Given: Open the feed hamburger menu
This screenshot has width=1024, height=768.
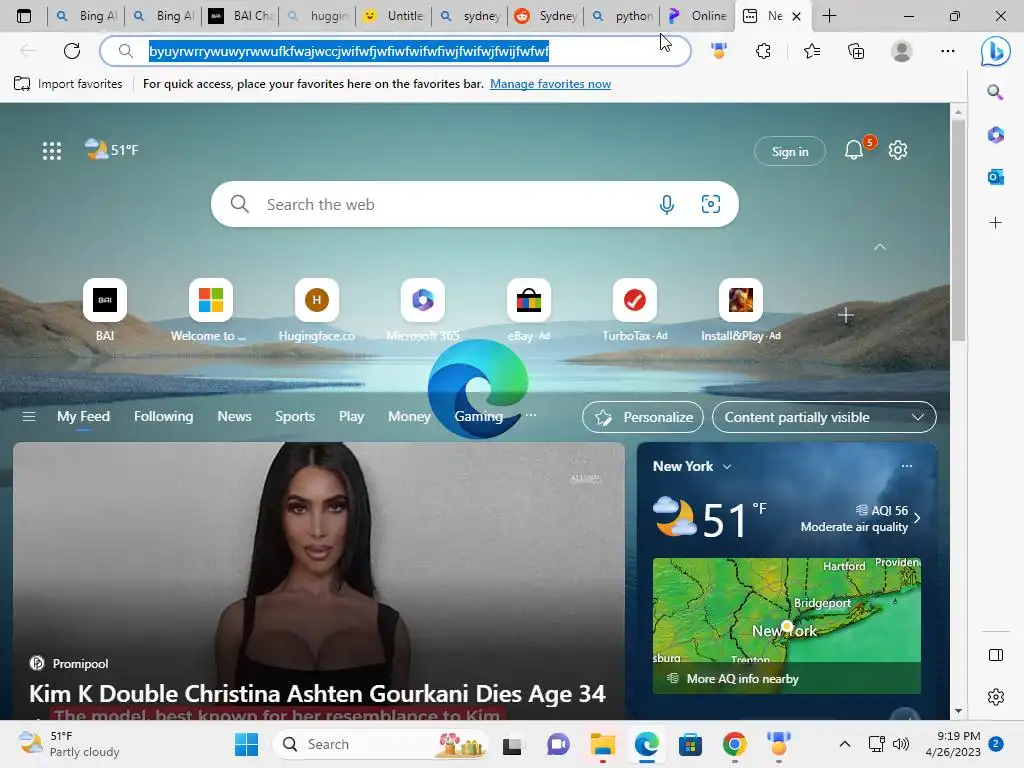Looking at the screenshot, I should (29, 417).
